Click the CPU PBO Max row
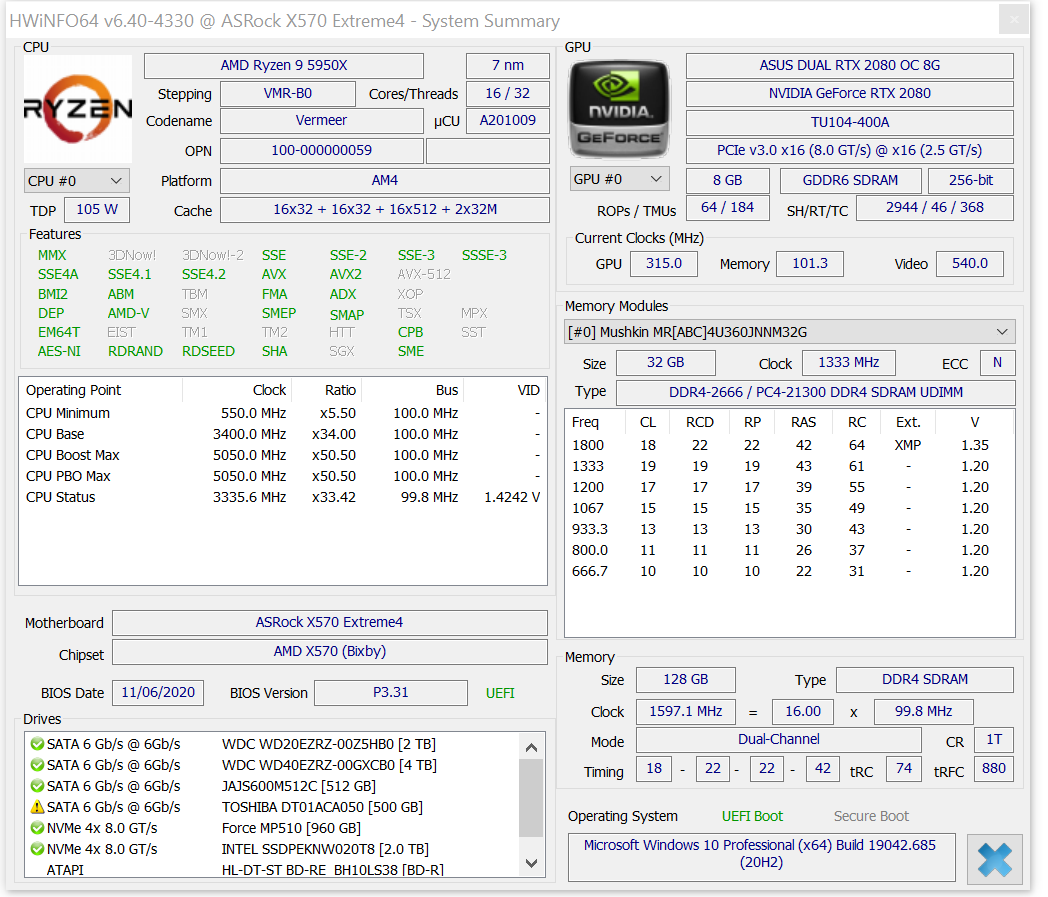 point(283,477)
